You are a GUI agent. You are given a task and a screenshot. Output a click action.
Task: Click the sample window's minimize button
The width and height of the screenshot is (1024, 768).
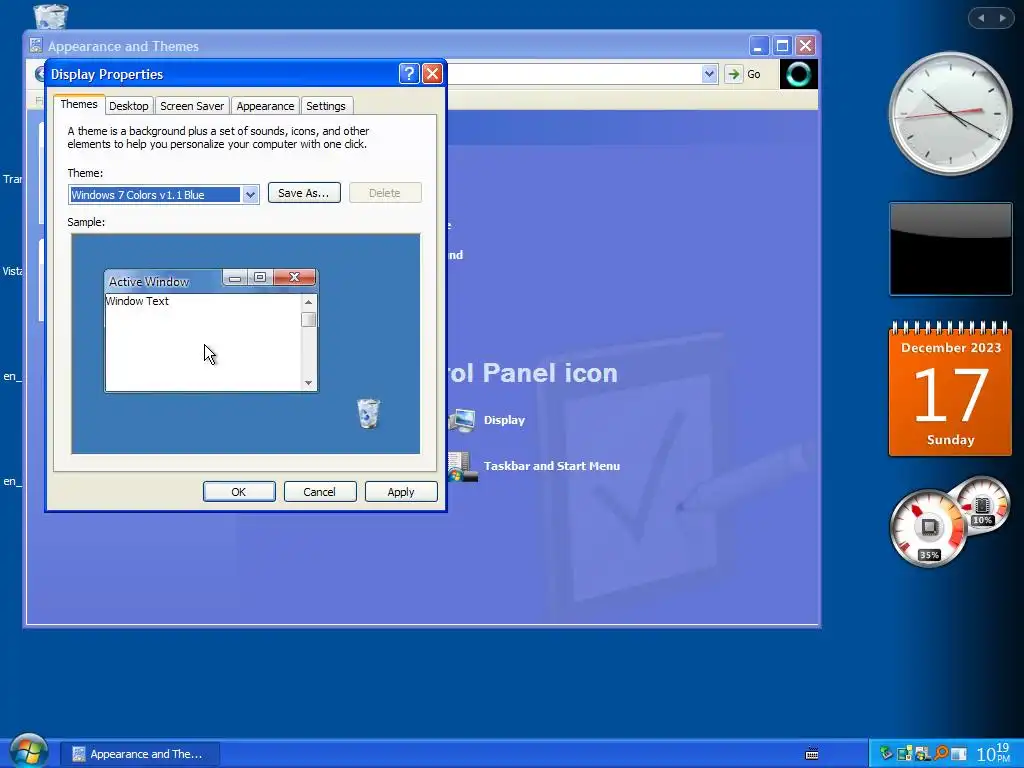click(x=235, y=277)
